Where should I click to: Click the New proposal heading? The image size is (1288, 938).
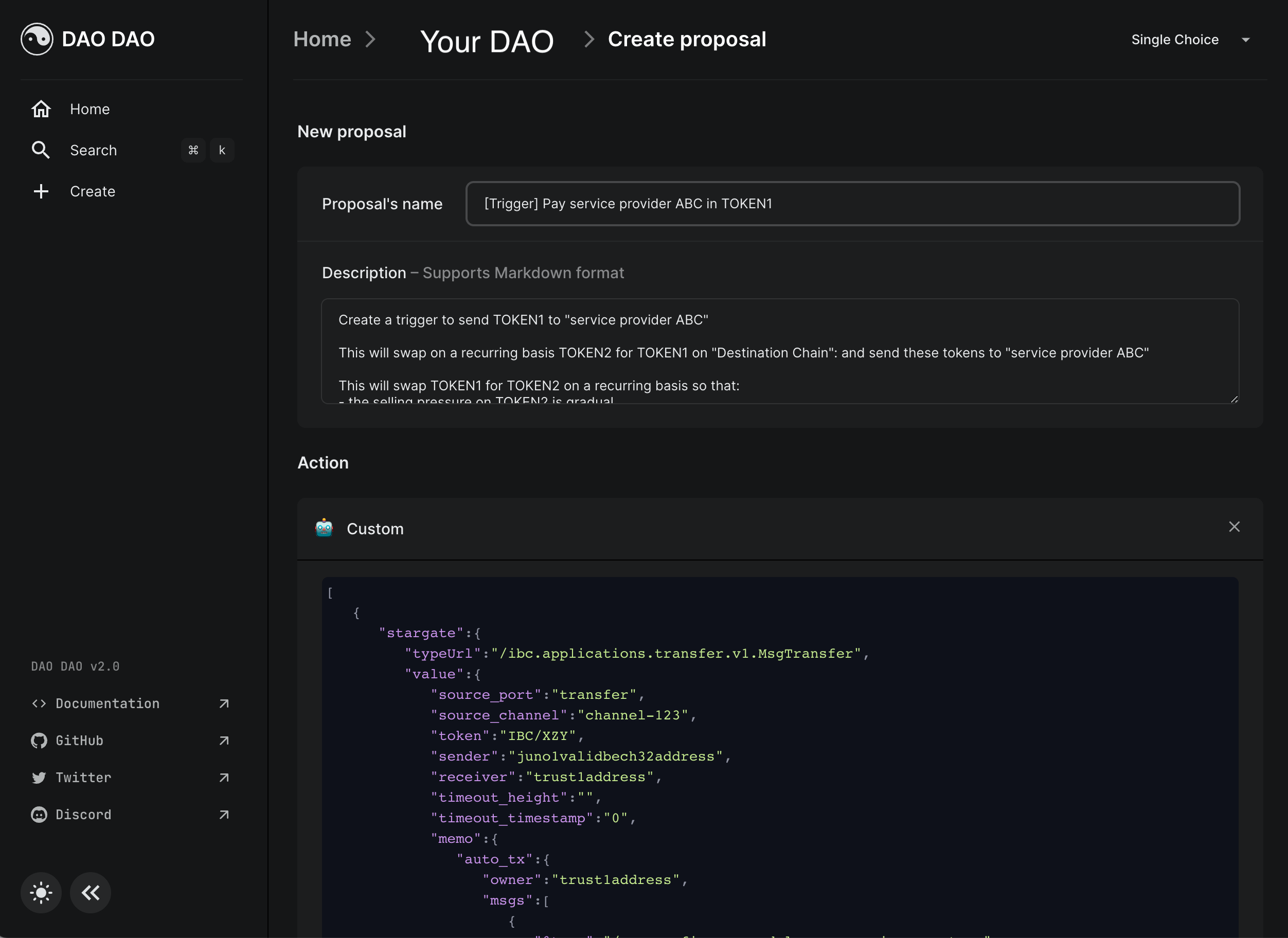tap(351, 132)
